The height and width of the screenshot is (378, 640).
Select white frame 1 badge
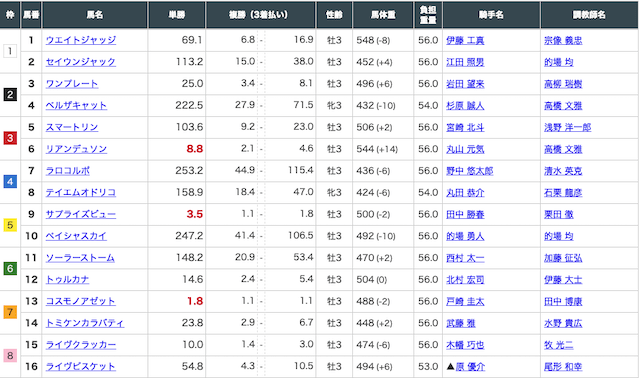coord(10,51)
